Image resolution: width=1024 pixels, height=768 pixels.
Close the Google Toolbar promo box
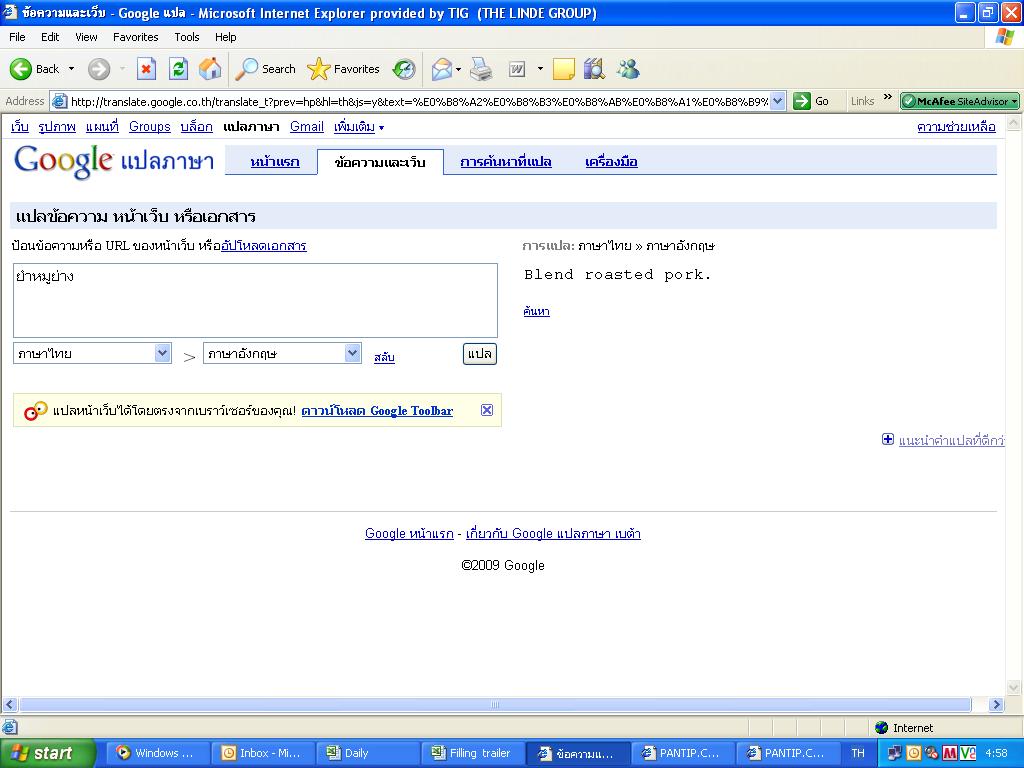487,410
